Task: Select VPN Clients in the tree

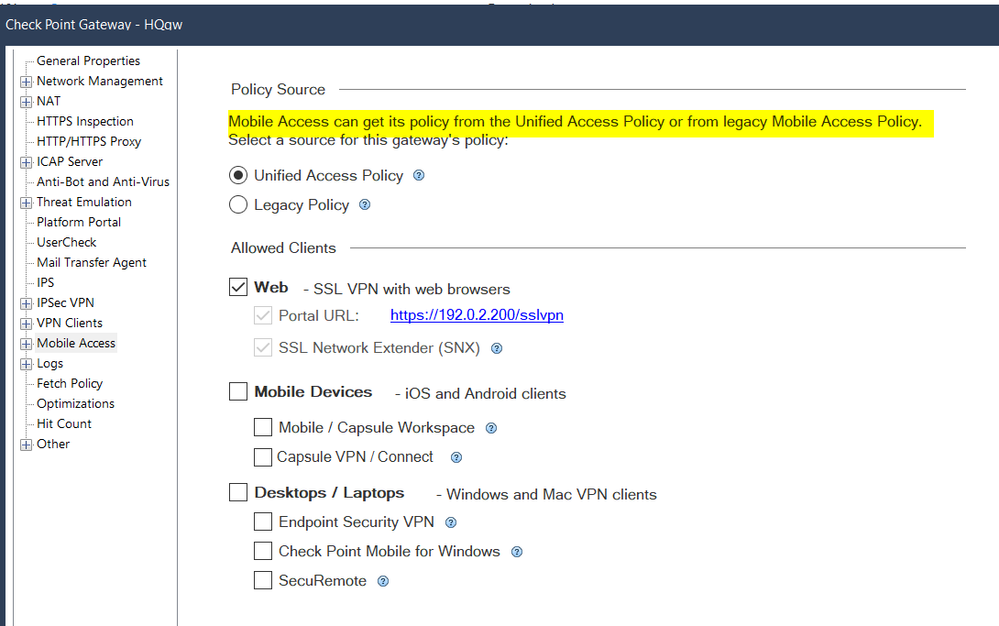Action: 70,323
